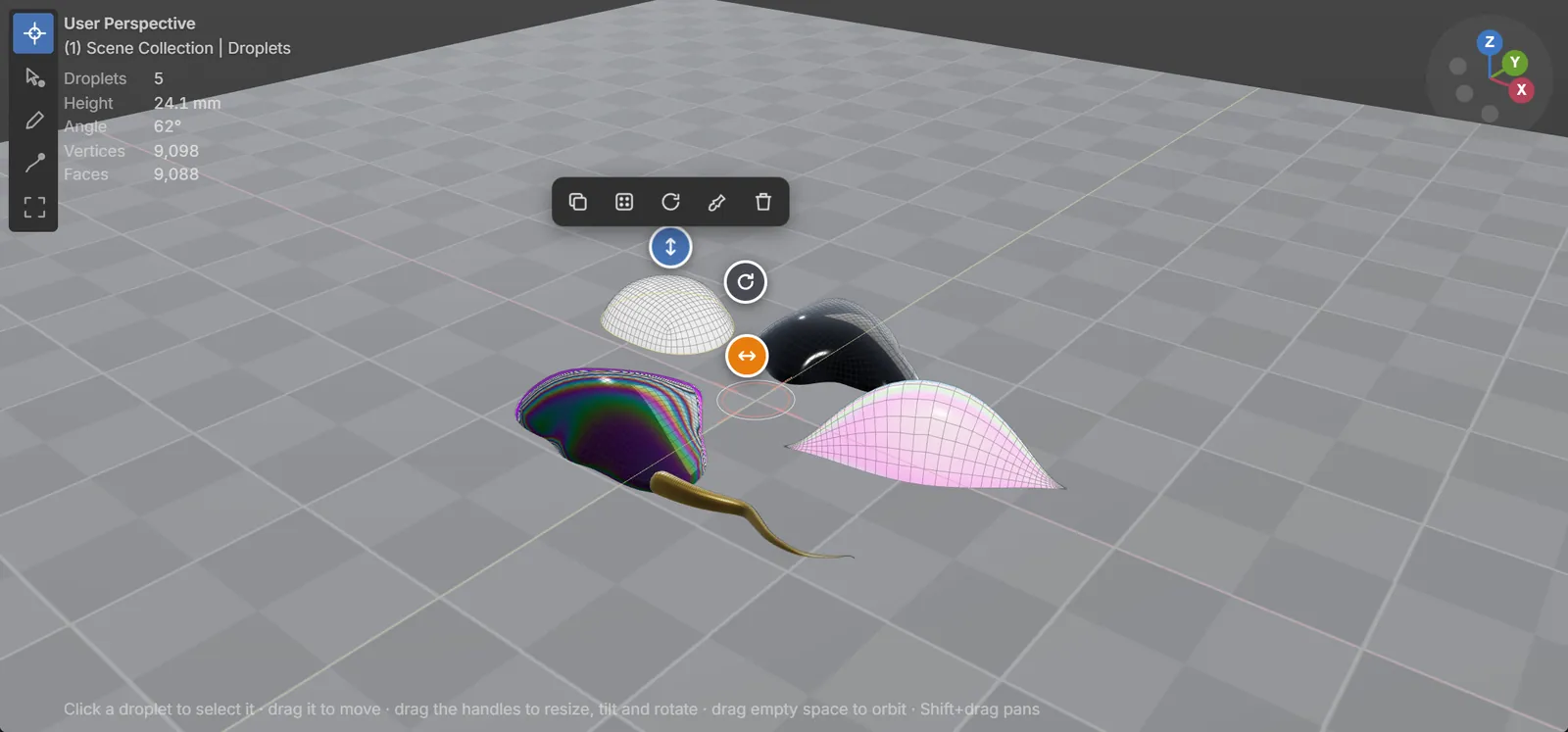Viewport: 1568px width, 732px height.
Task: Click the 3D cursor ring on the floor
Action: coord(756,400)
